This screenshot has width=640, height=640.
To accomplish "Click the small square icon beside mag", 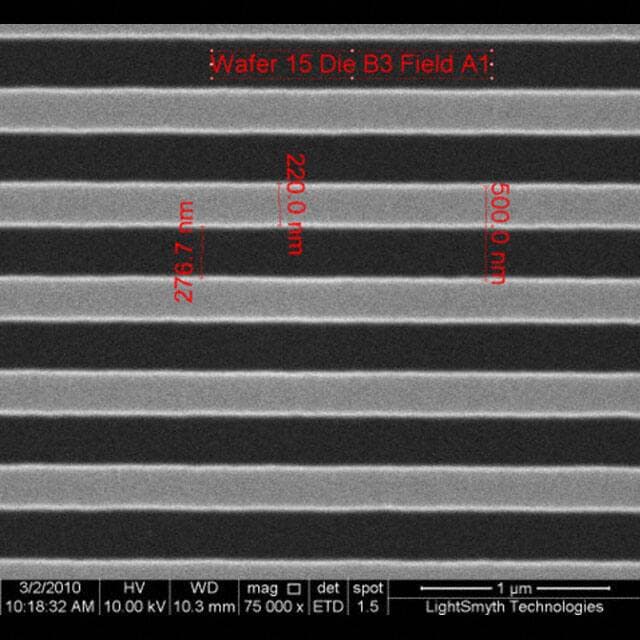I will point(294,589).
